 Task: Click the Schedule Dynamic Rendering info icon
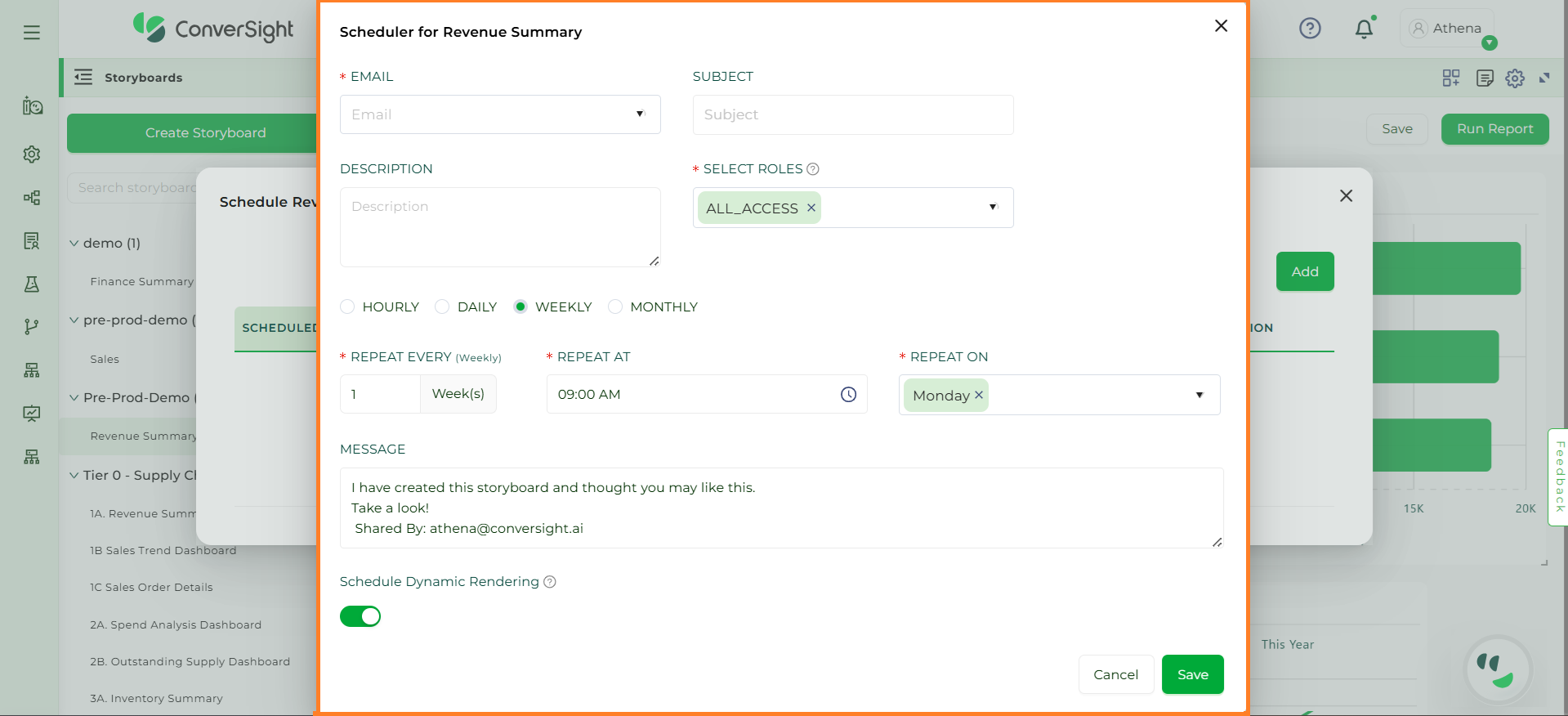pyautogui.click(x=550, y=582)
